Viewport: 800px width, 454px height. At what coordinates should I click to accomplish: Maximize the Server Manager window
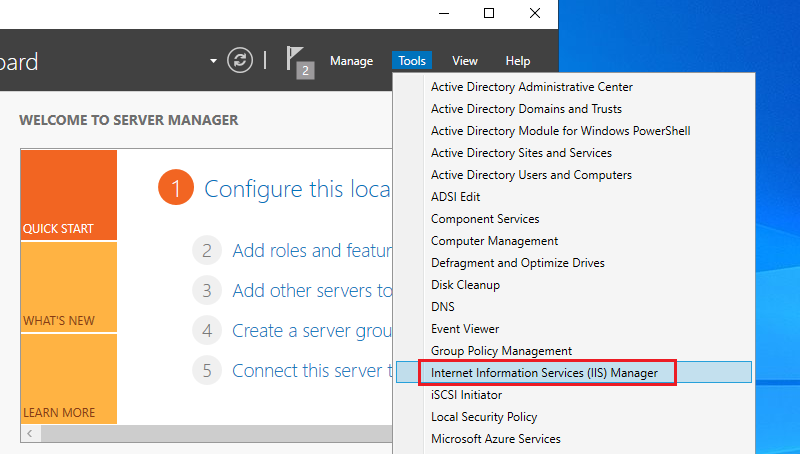pos(489,13)
